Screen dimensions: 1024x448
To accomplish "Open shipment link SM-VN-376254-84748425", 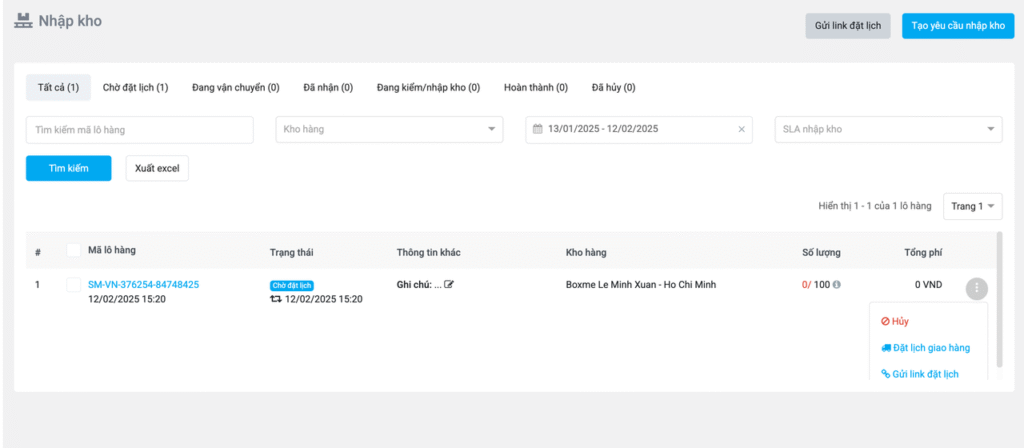I will tap(144, 285).
